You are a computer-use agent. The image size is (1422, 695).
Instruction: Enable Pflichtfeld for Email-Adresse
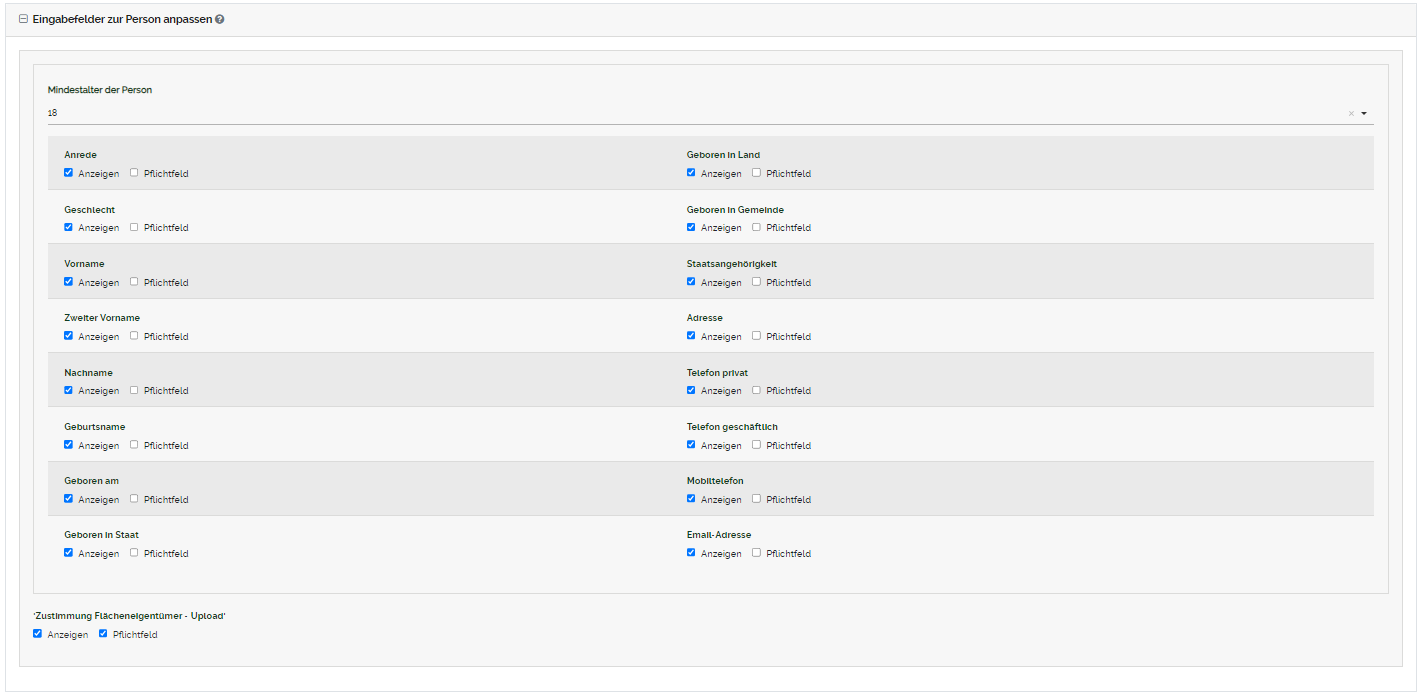pyautogui.click(x=756, y=553)
